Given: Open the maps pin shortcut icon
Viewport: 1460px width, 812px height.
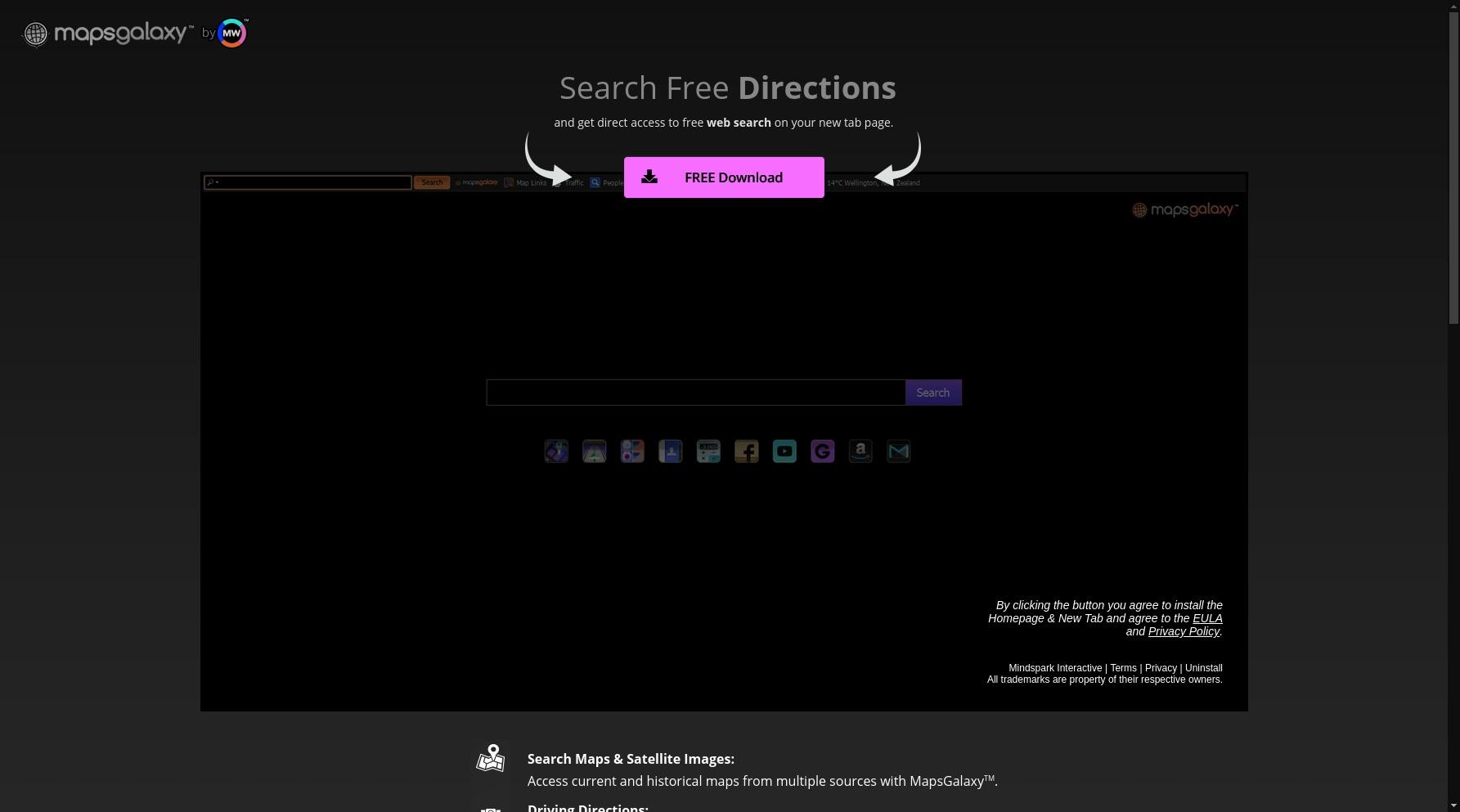Looking at the screenshot, I should 556,451.
